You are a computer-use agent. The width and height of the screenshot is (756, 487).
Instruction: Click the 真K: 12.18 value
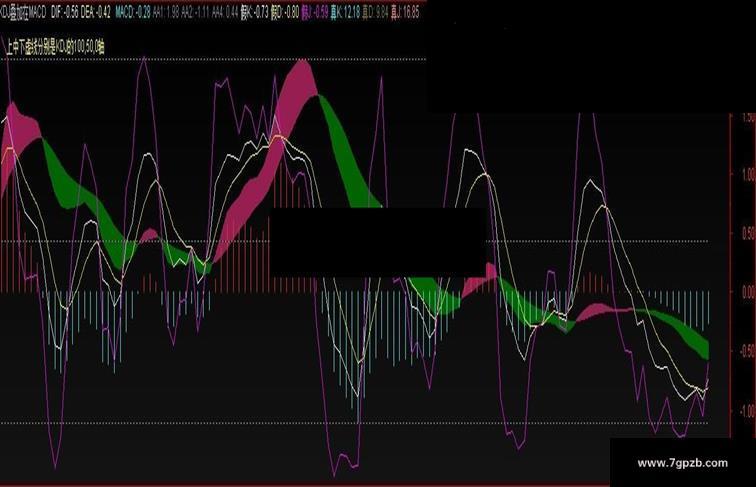pyautogui.click(x=345, y=13)
